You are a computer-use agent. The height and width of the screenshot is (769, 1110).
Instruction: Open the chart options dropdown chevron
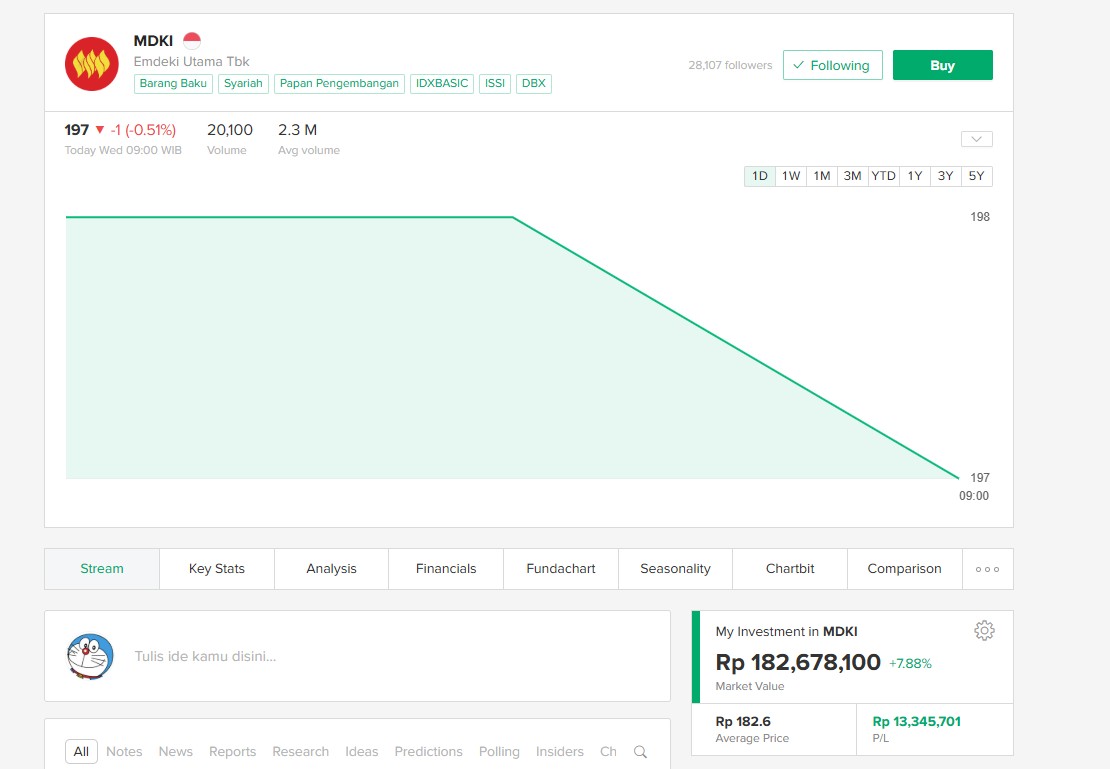pos(976,139)
